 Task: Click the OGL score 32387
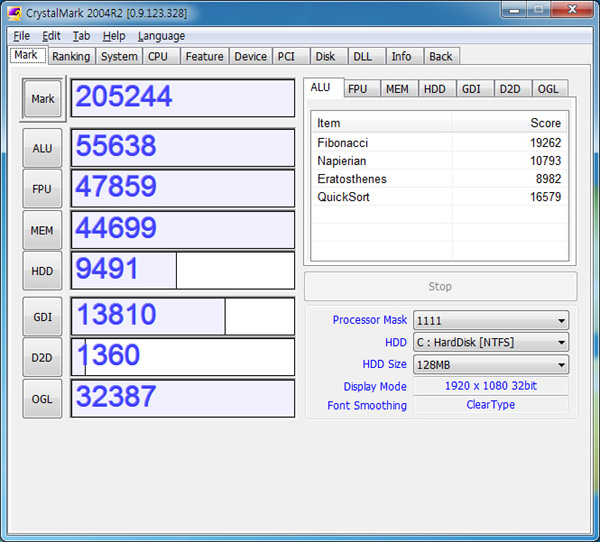[183, 398]
